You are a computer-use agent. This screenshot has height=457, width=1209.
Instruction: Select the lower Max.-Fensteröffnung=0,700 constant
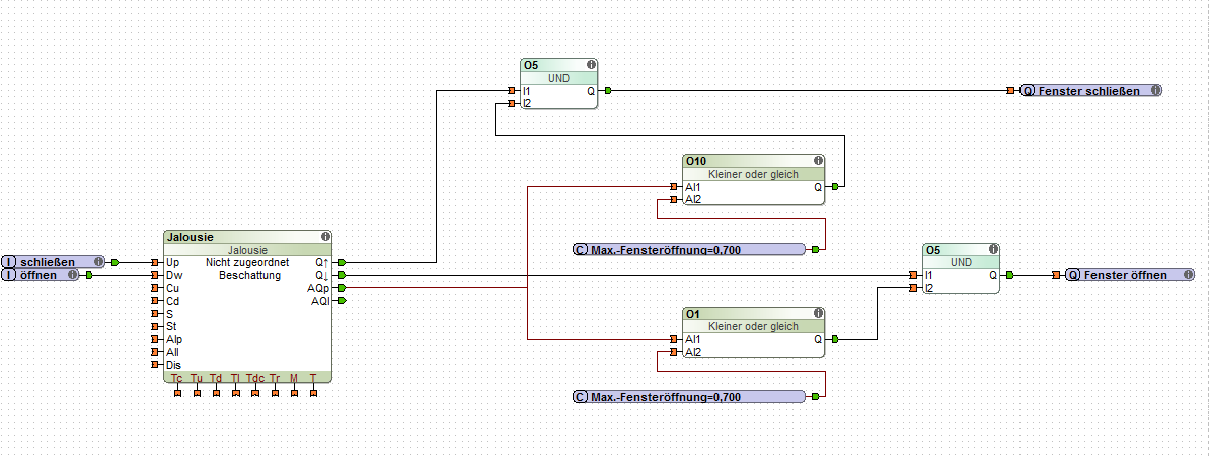point(690,397)
